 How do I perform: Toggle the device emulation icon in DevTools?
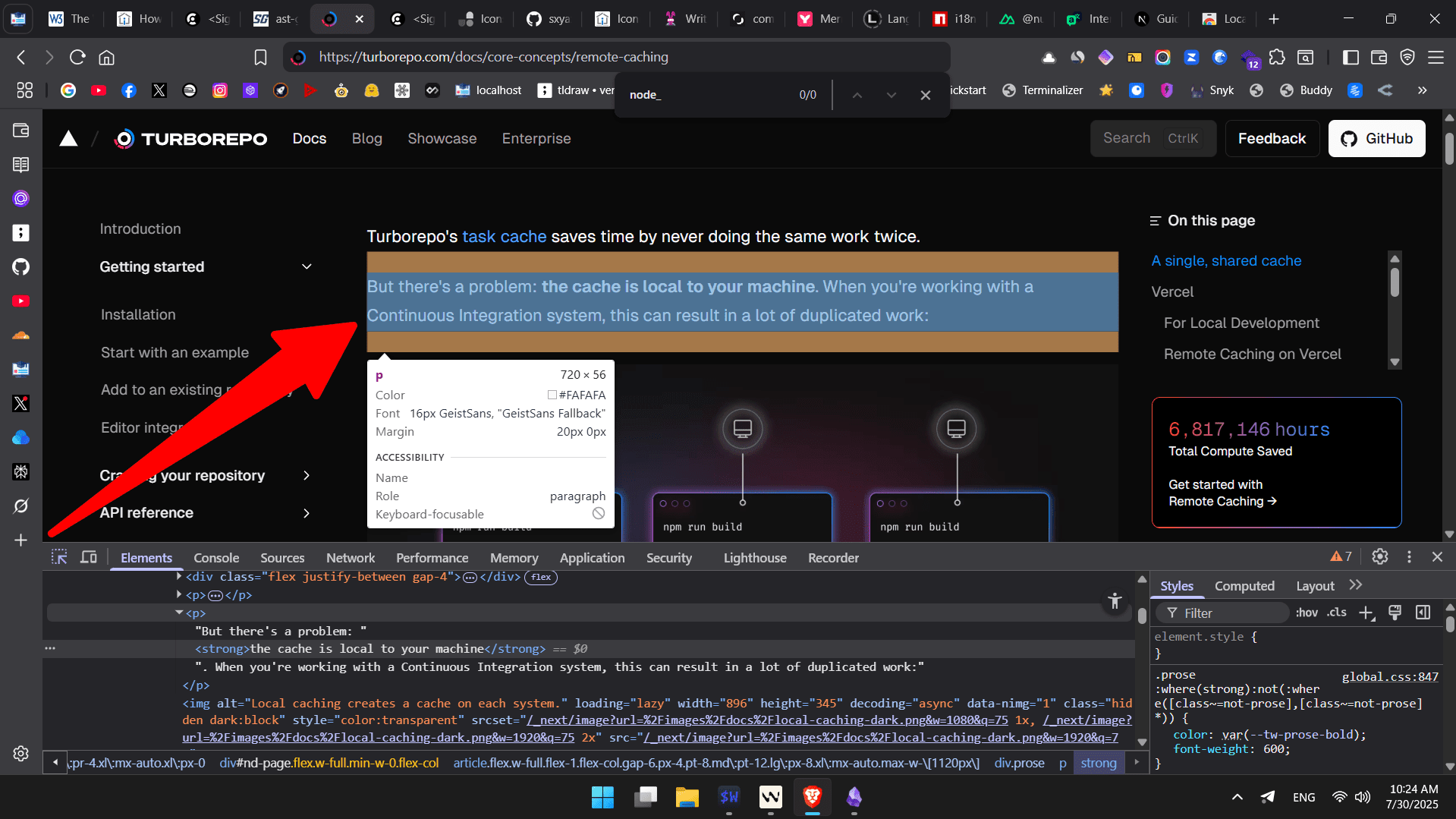89,557
